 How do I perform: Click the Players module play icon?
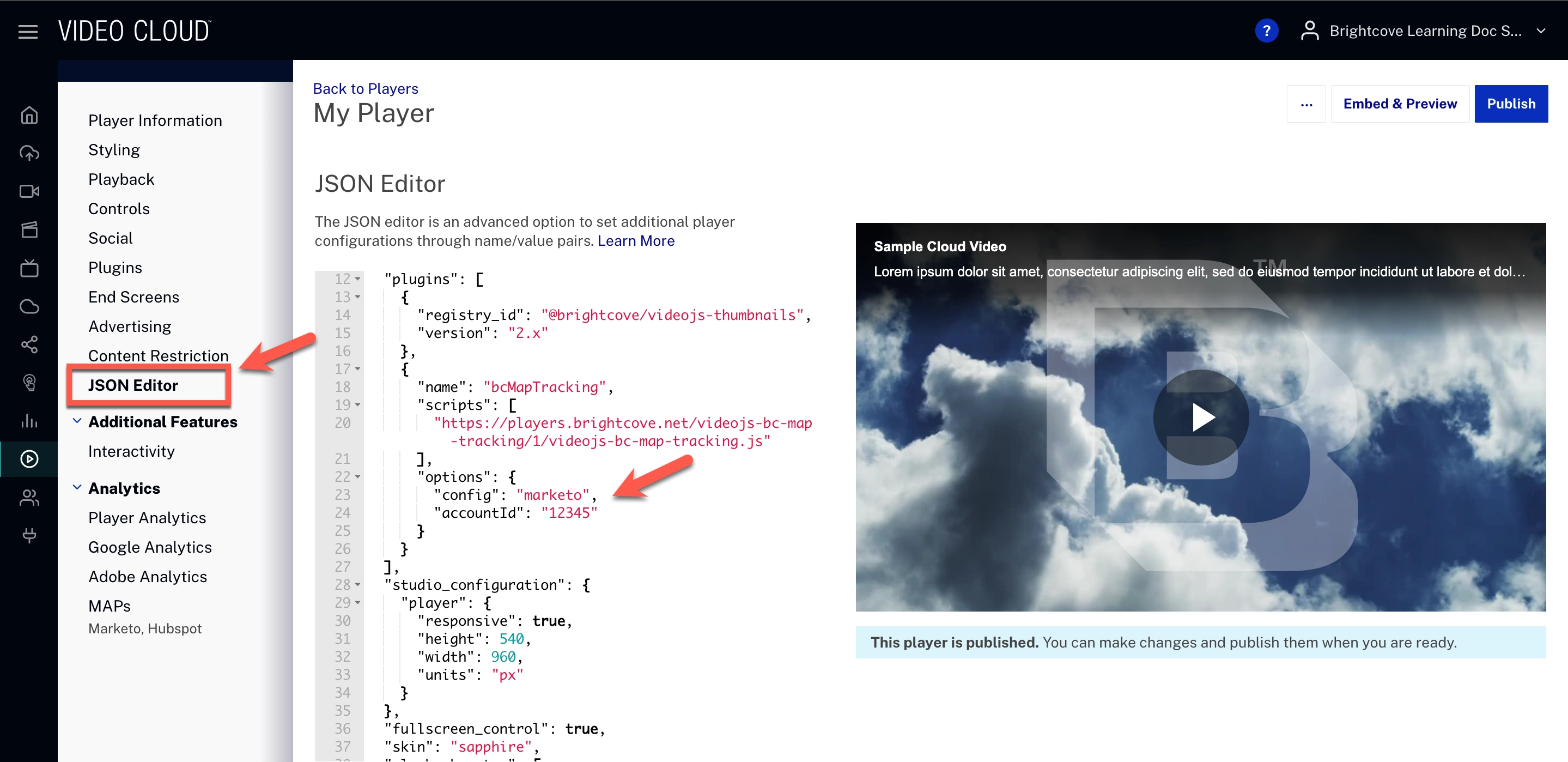click(29, 458)
